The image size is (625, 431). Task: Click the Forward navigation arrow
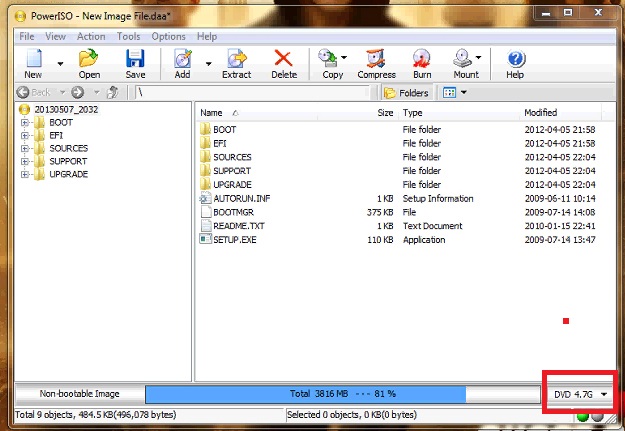(x=78, y=92)
